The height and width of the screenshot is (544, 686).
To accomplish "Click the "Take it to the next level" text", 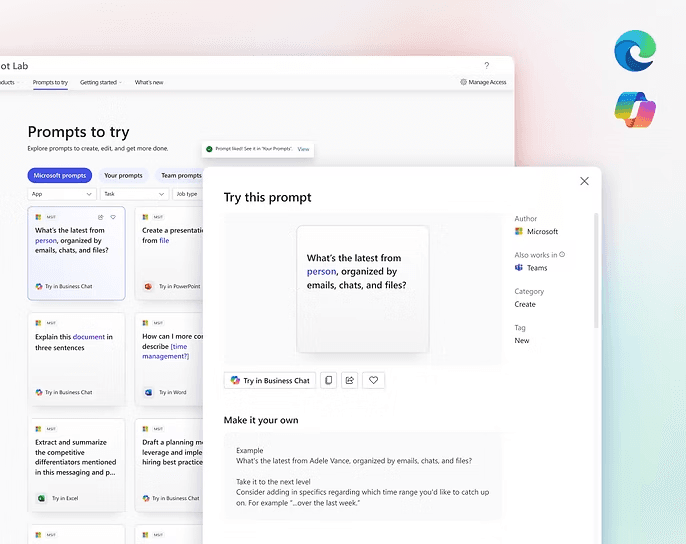I will coord(273,481).
